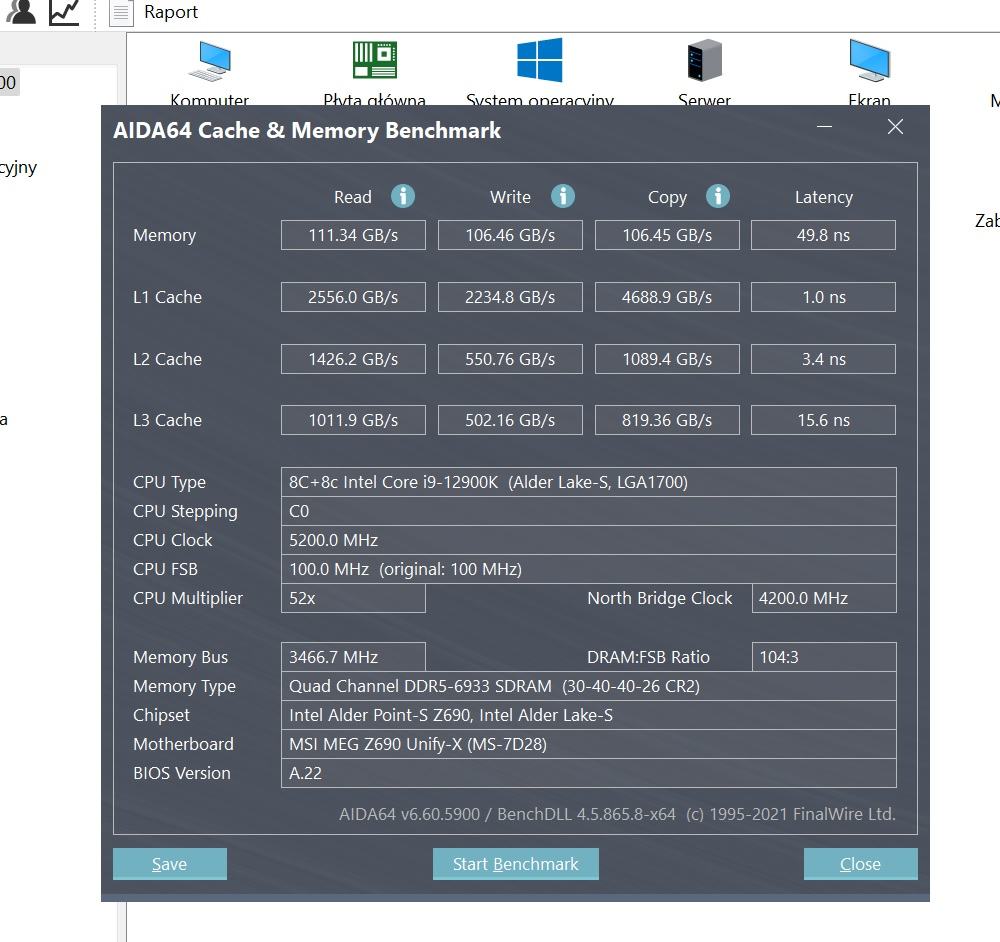Click the Read info icon
This screenshot has height=942, width=1000.
point(402,196)
